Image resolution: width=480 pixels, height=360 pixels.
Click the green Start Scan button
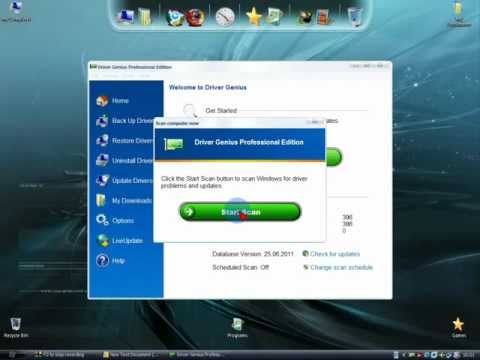240,212
